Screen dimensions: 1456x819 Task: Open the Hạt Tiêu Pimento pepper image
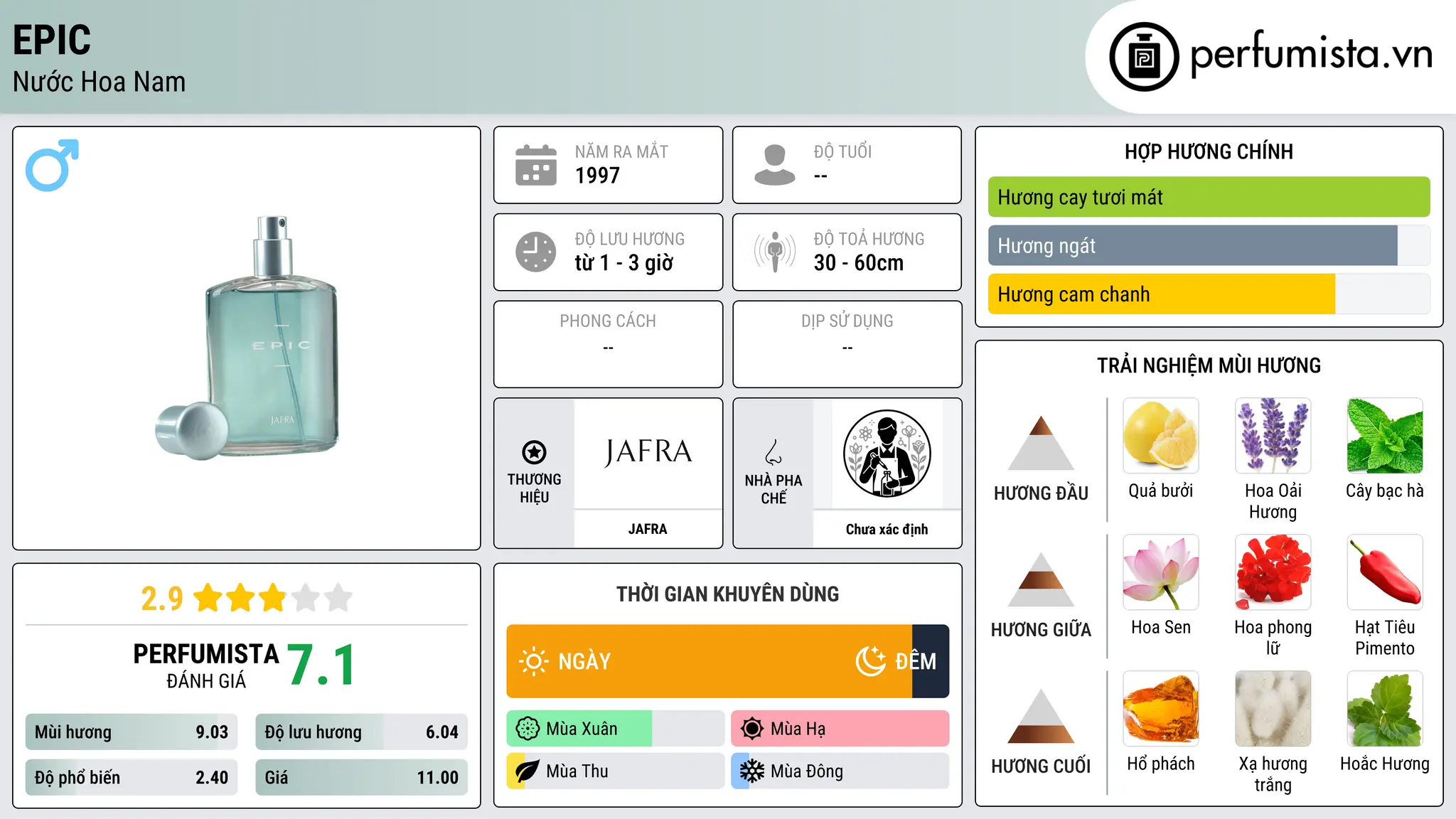[x=1385, y=572]
